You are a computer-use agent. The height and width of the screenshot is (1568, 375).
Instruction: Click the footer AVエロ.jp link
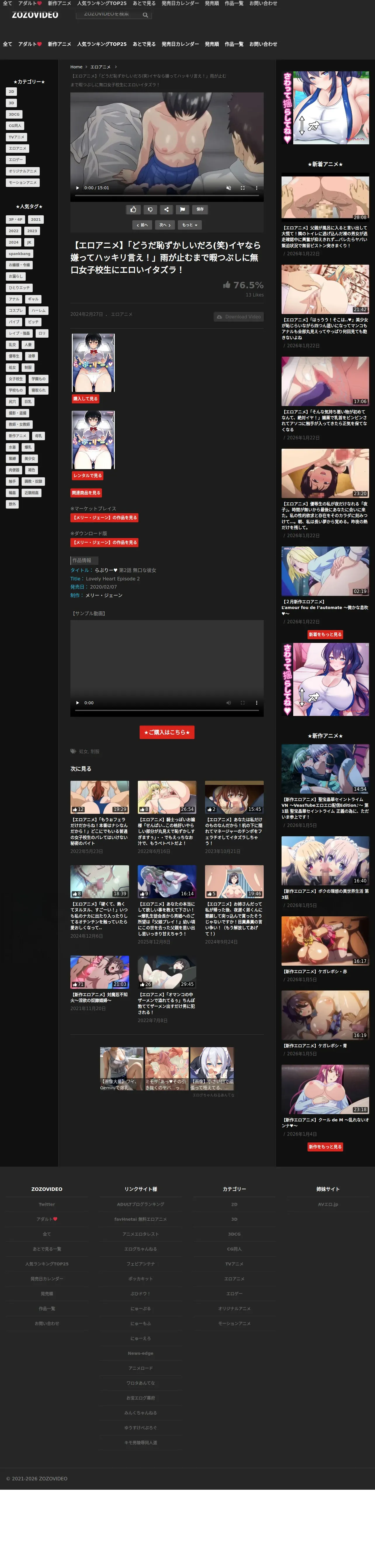click(328, 1204)
